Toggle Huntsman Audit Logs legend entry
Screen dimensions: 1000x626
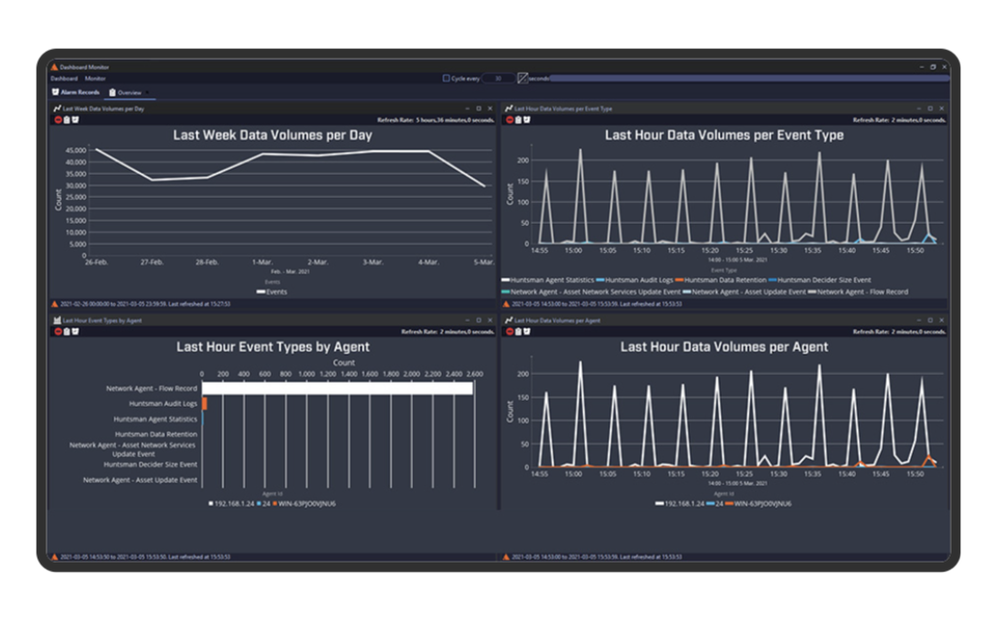(x=635, y=280)
